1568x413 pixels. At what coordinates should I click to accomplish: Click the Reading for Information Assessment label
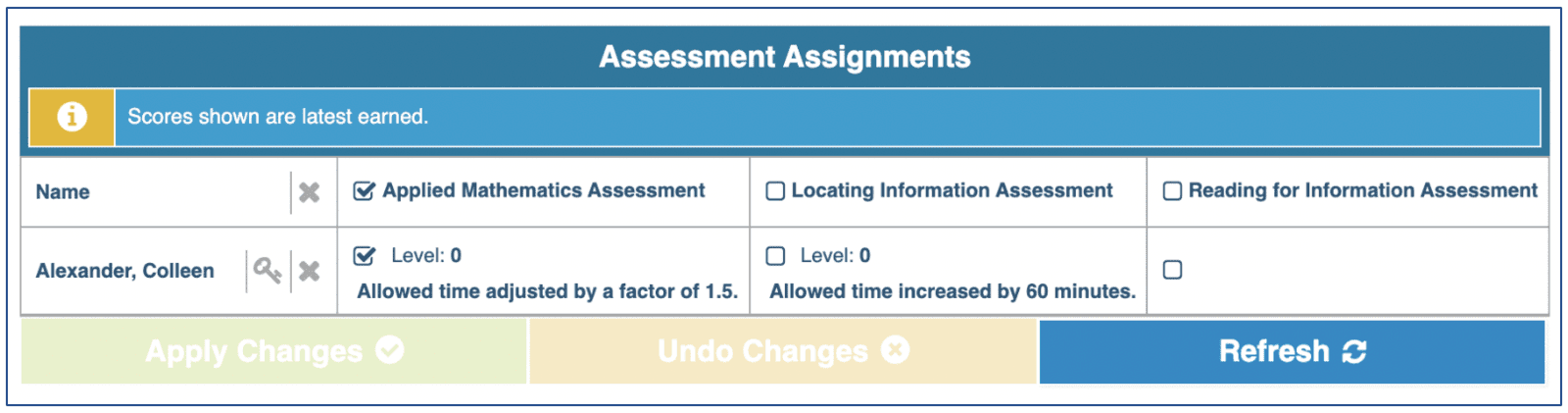(1362, 191)
